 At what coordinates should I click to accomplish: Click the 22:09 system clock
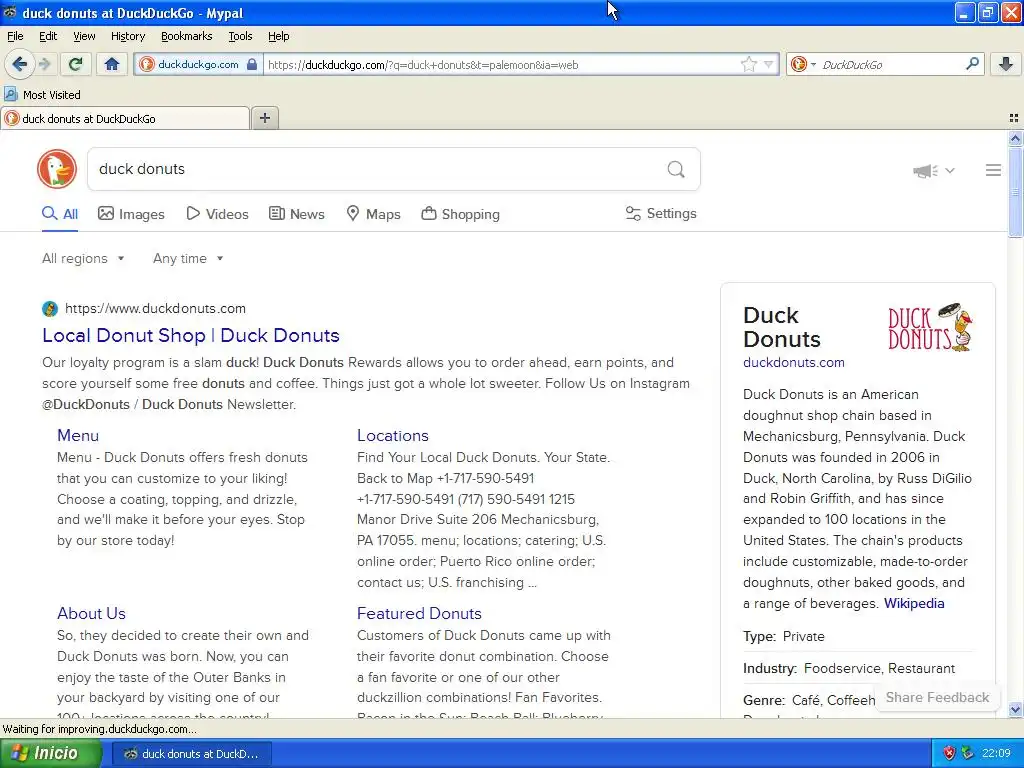click(997, 753)
